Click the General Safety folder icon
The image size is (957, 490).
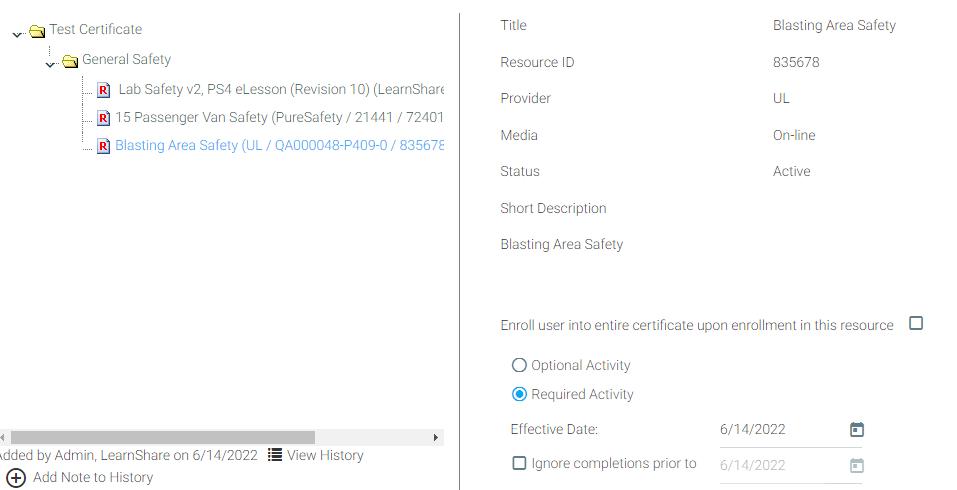click(70, 61)
